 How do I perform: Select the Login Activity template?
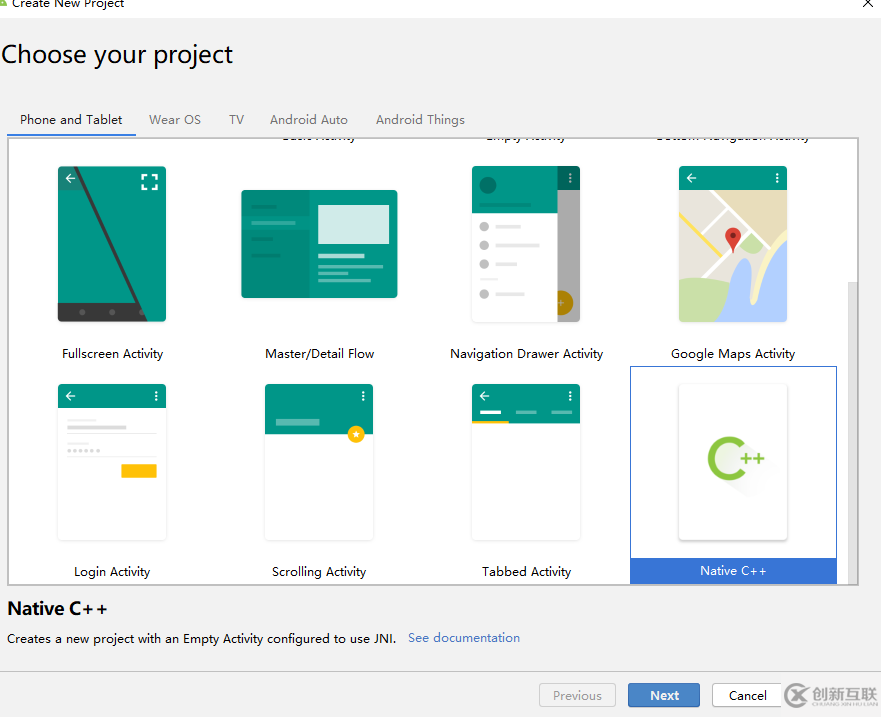(112, 462)
